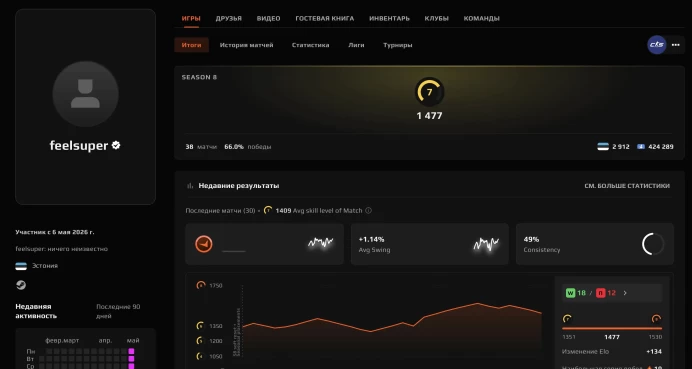
Task: Open the ВИДЕО tab
Action: pos(268,19)
